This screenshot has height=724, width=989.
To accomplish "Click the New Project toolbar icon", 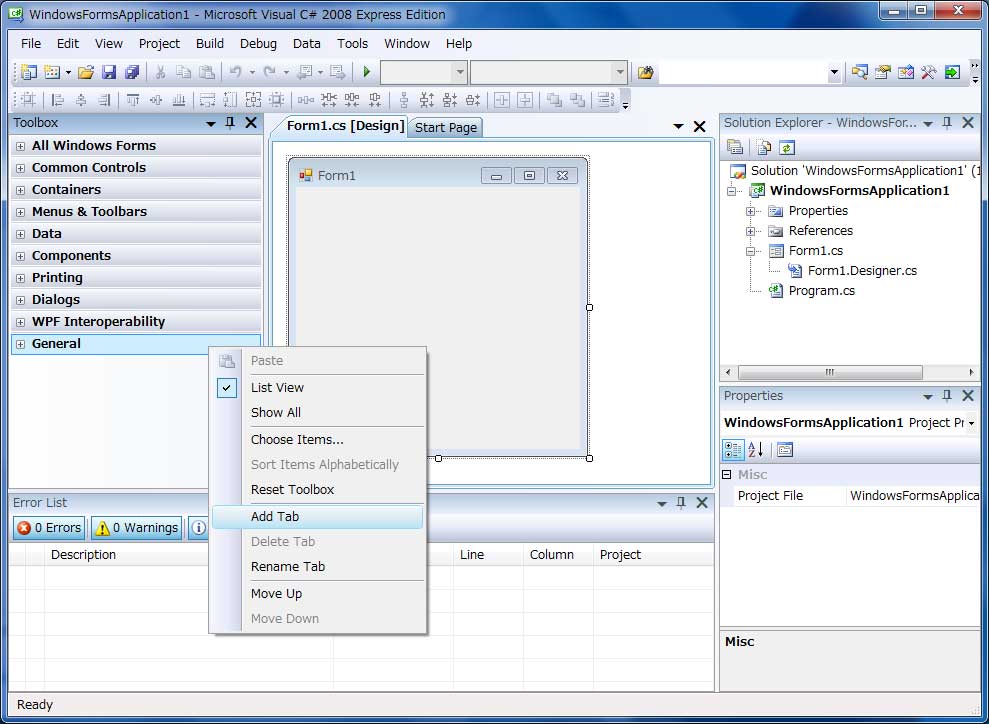I will tap(29, 72).
